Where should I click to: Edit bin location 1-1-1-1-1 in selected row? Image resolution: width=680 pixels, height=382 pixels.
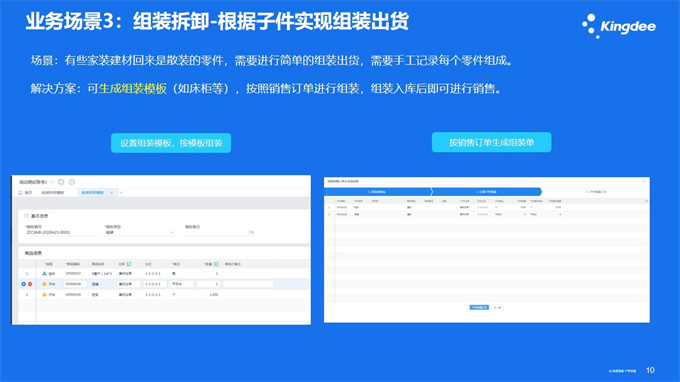[x=155, y=284]
